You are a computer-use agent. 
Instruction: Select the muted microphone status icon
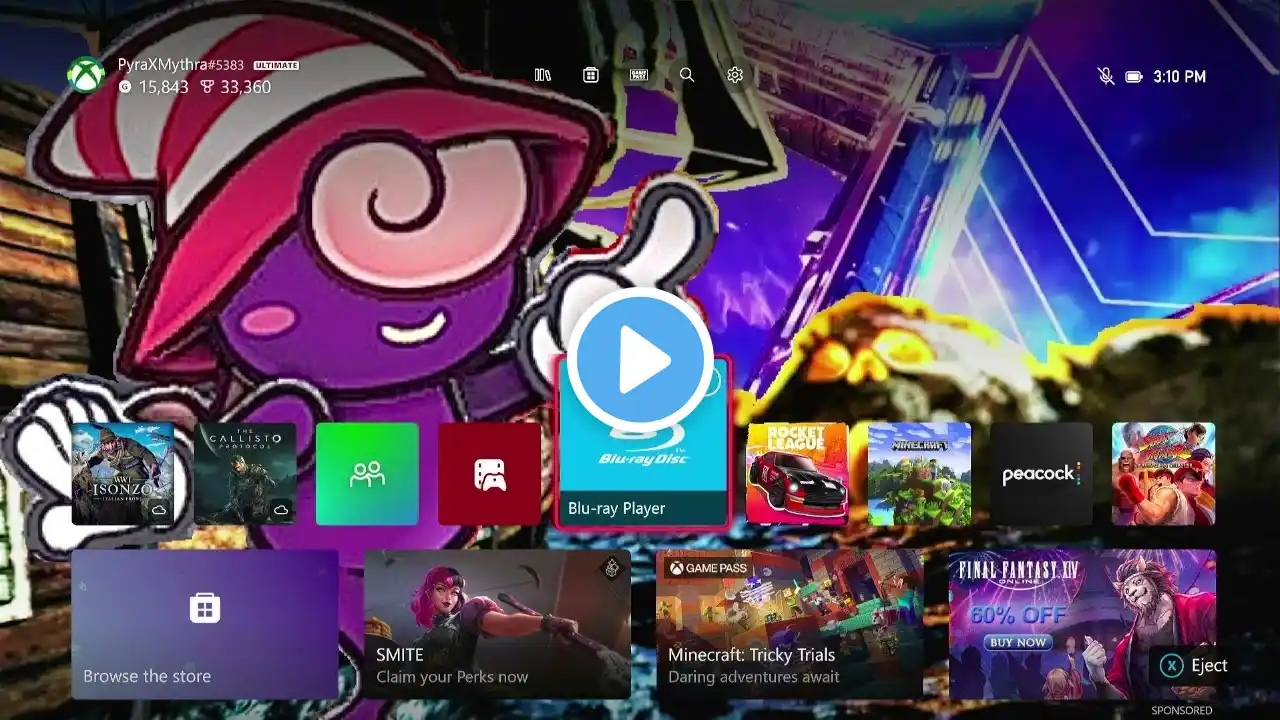pyautogui.click(x=1106, y=76)
